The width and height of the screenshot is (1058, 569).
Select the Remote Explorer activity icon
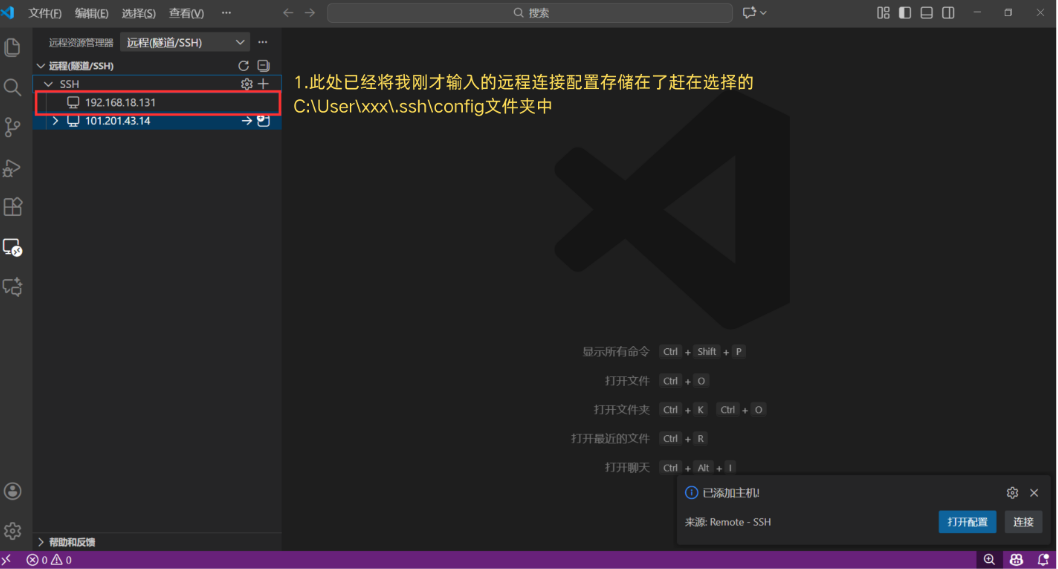click(x=12, y=247)
